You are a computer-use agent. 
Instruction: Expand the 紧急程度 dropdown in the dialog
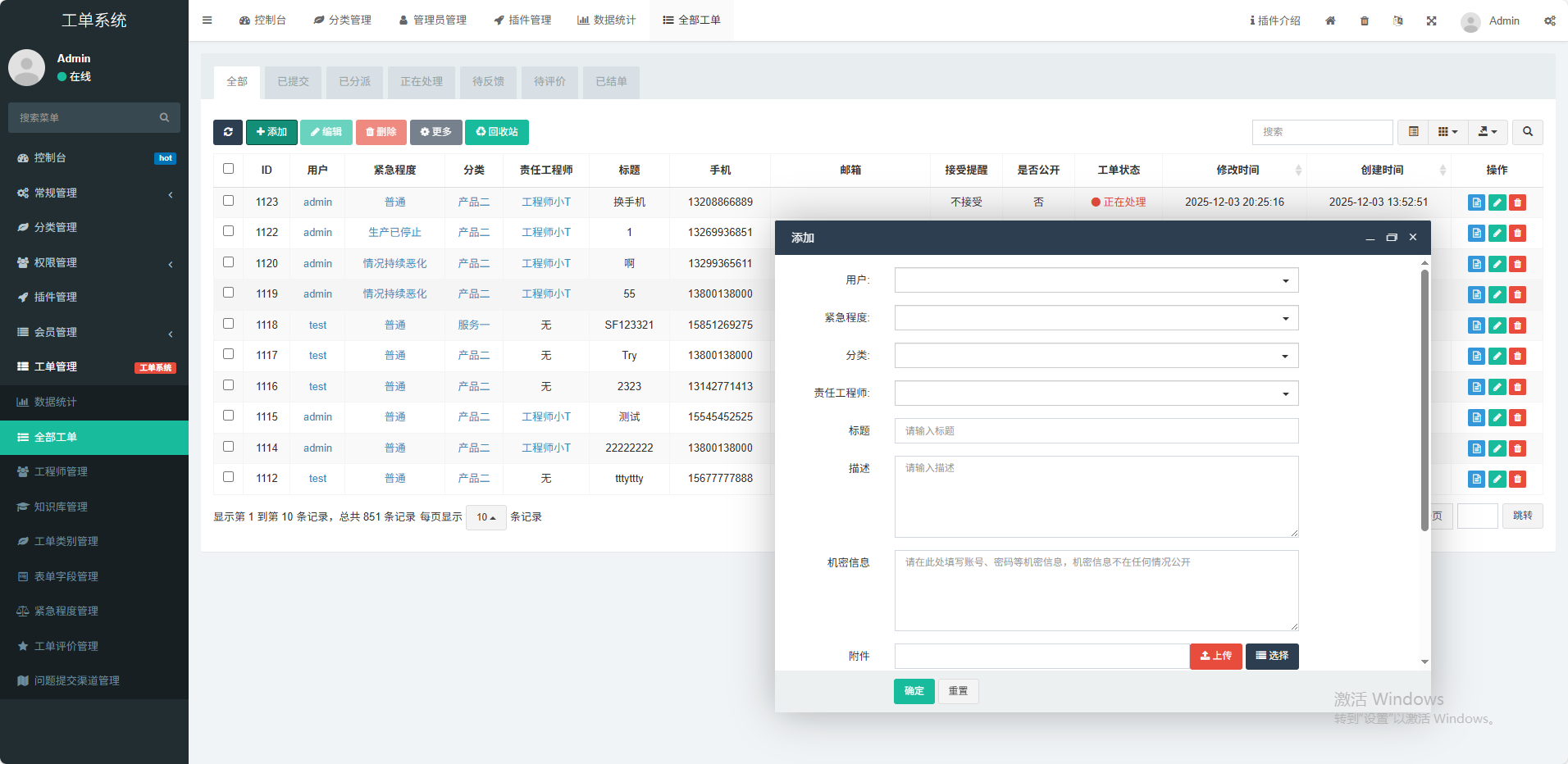click(1096, 318)
